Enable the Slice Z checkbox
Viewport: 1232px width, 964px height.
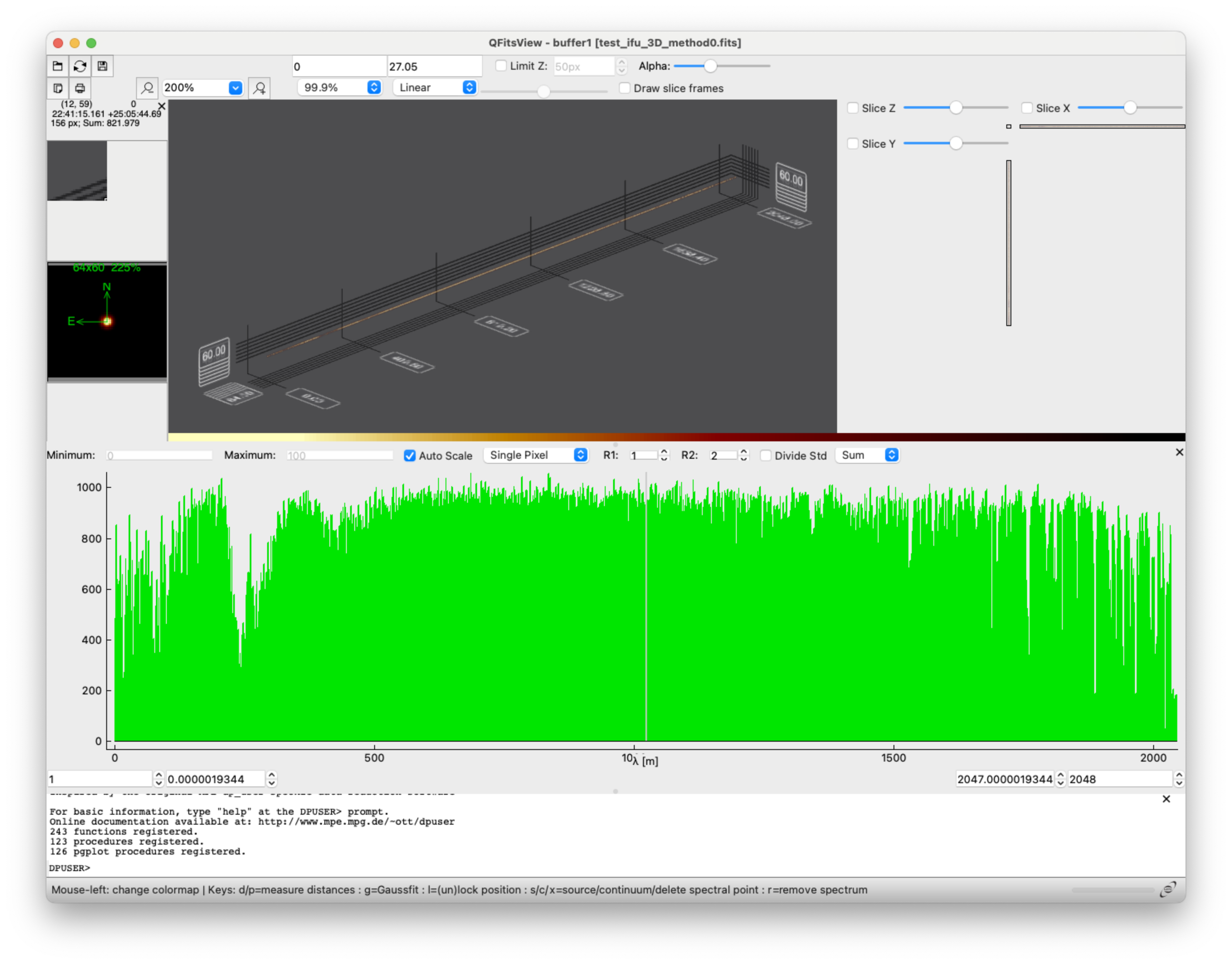853,108
